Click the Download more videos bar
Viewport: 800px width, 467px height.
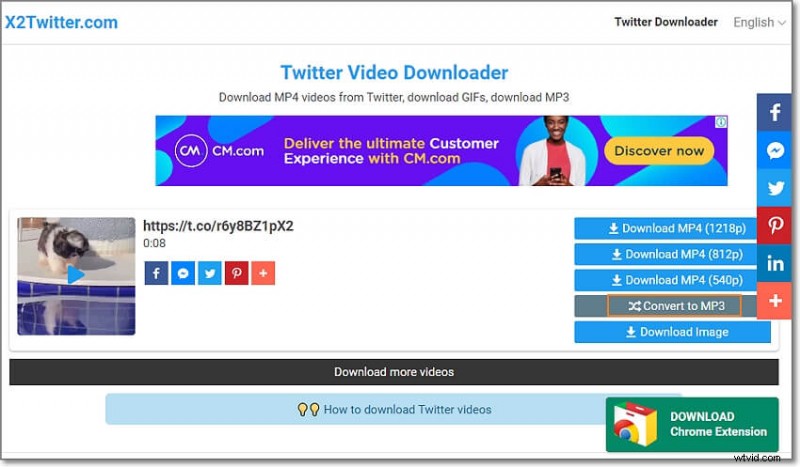(x=394, y=372)
